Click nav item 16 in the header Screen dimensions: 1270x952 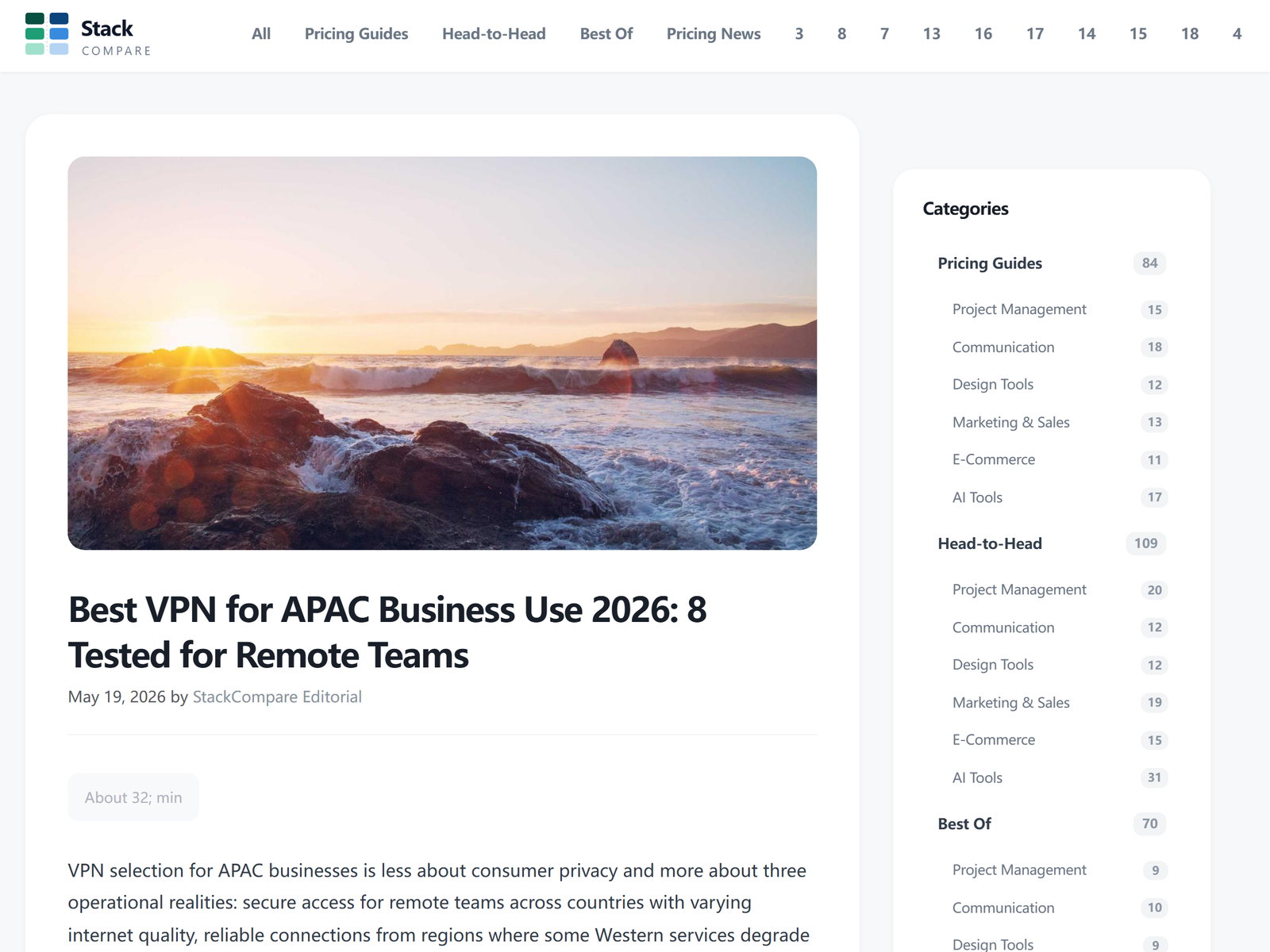click(x=983, y=34)
